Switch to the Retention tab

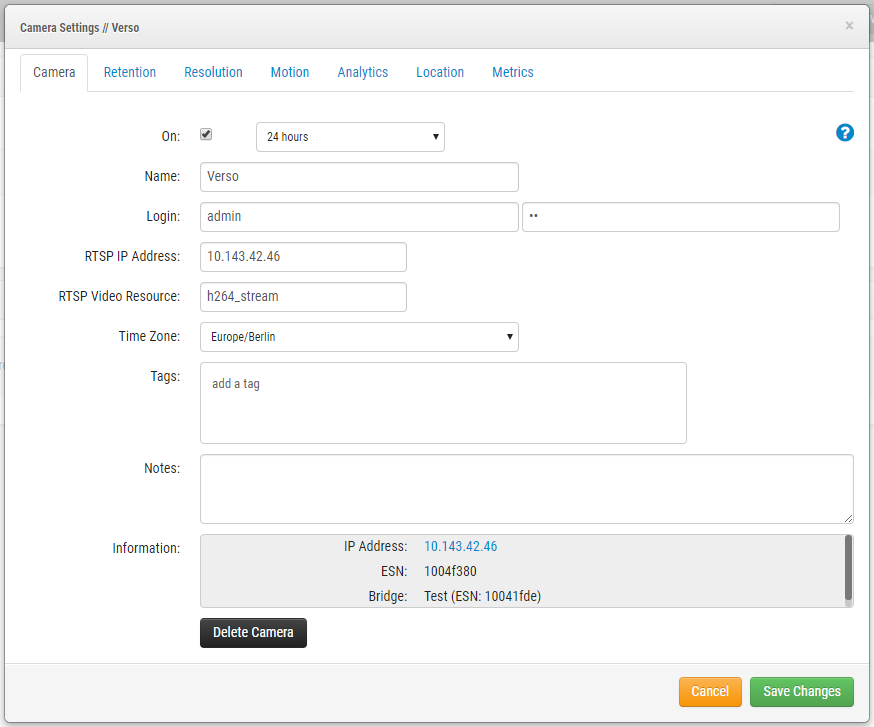(130, 72)
